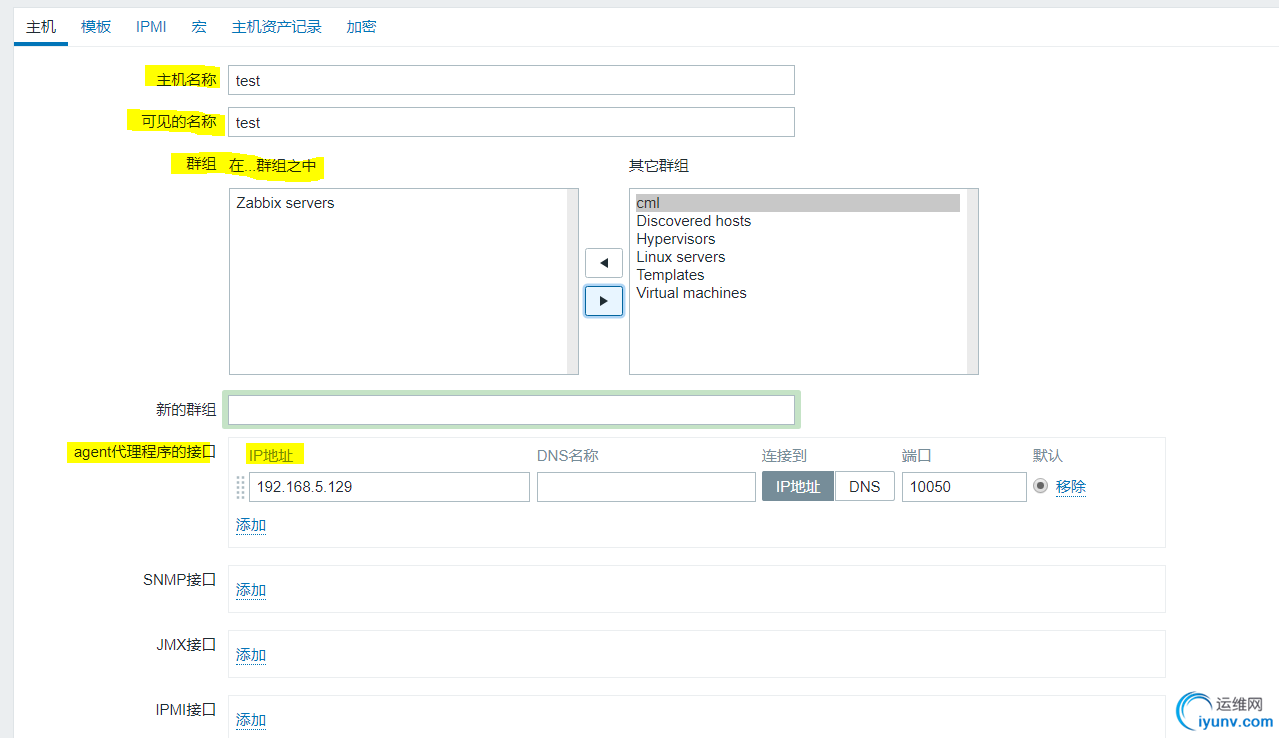Select the 默认 radio button
The image size is (1279, 738).
pyautogui.click(x=1041, y=486)
